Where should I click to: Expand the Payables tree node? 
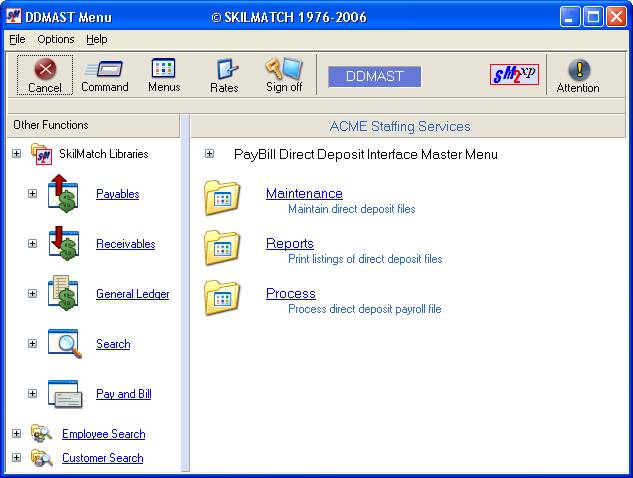[32, 193]
